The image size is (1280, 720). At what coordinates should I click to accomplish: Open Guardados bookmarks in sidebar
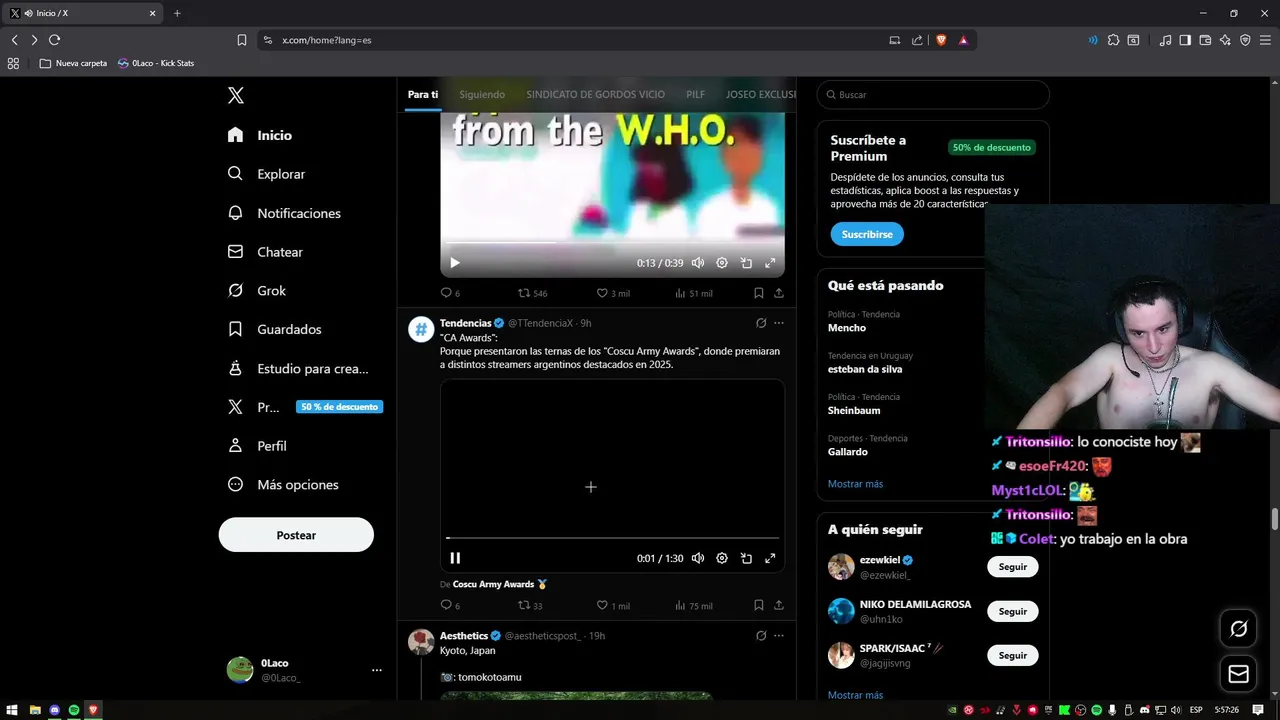coord(274,329)
